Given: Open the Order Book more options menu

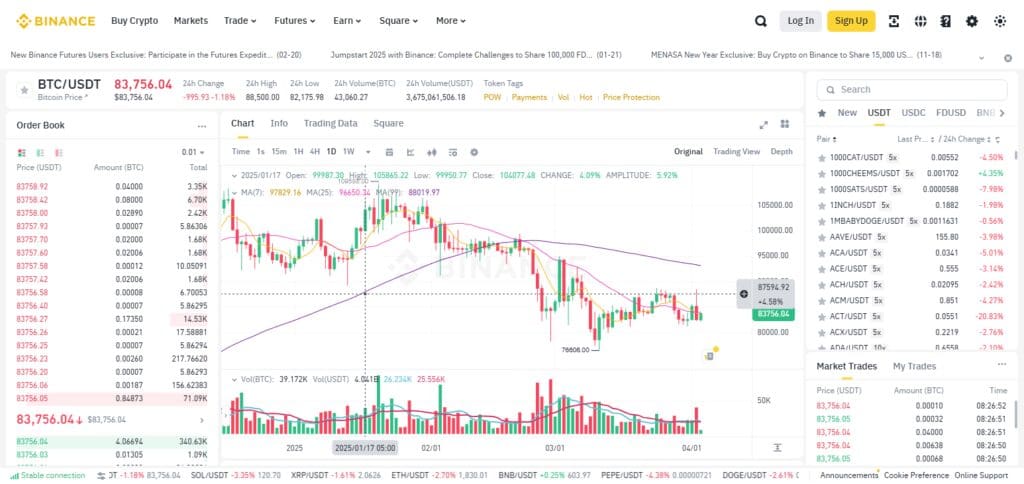Looking at the screenshot, I should (202, 125).
